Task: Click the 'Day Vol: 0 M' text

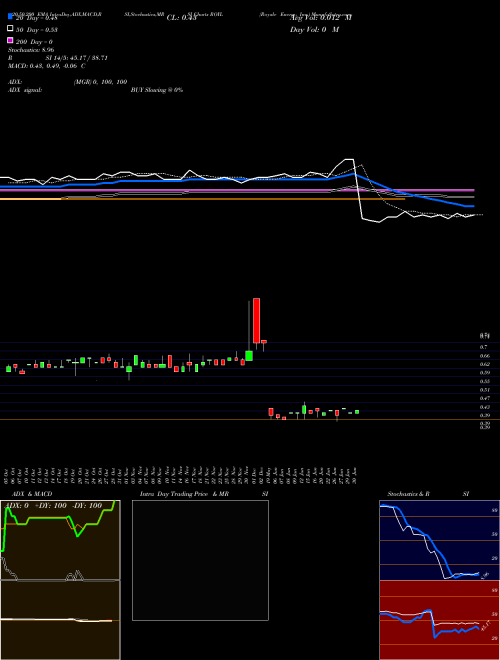Action: point(314,29)
